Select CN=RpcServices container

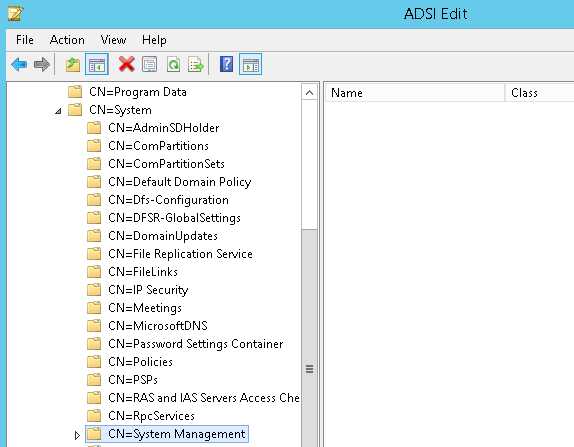click(x=152, y=416)
